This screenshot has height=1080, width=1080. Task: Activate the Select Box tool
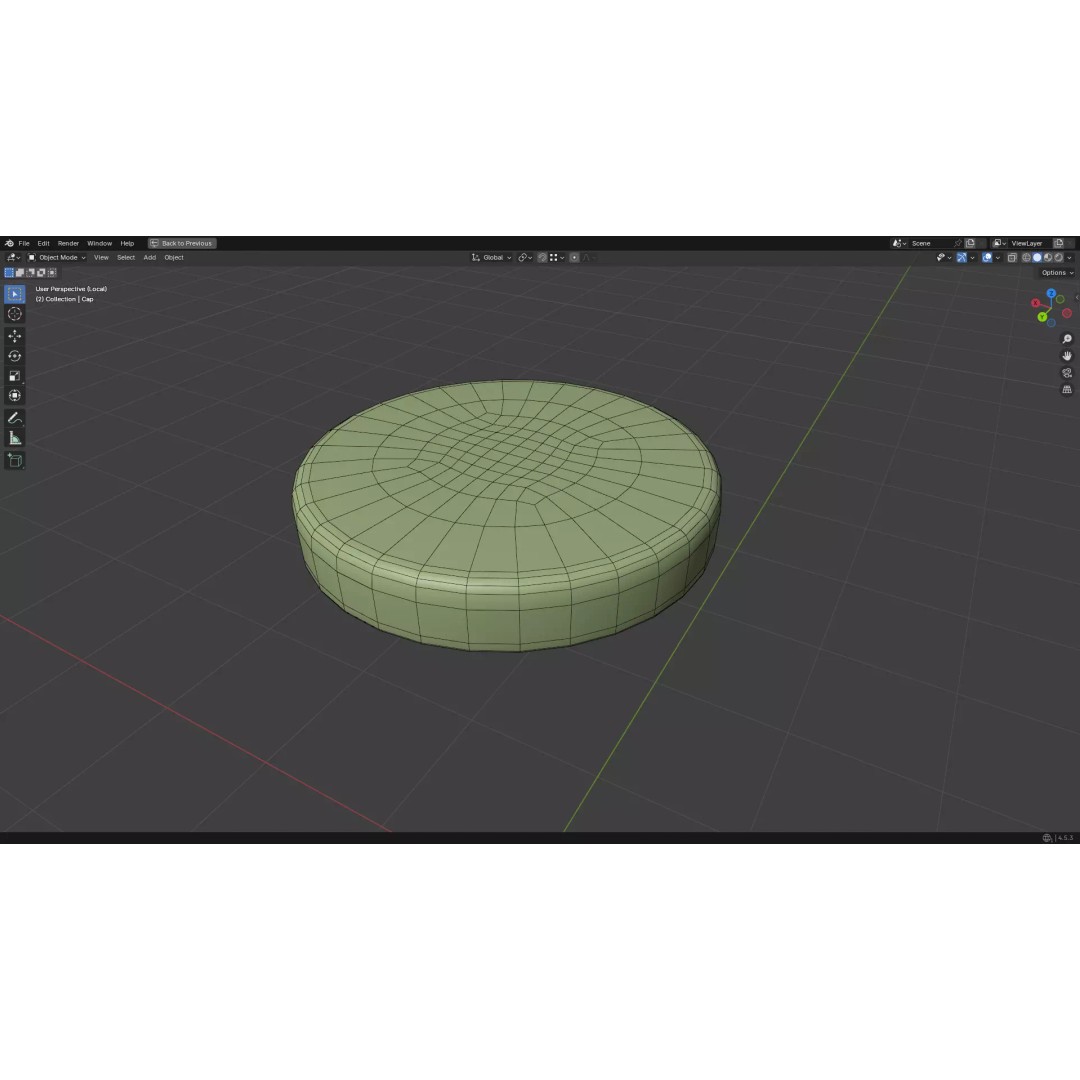pyautogui.click(x=14, y=294)
